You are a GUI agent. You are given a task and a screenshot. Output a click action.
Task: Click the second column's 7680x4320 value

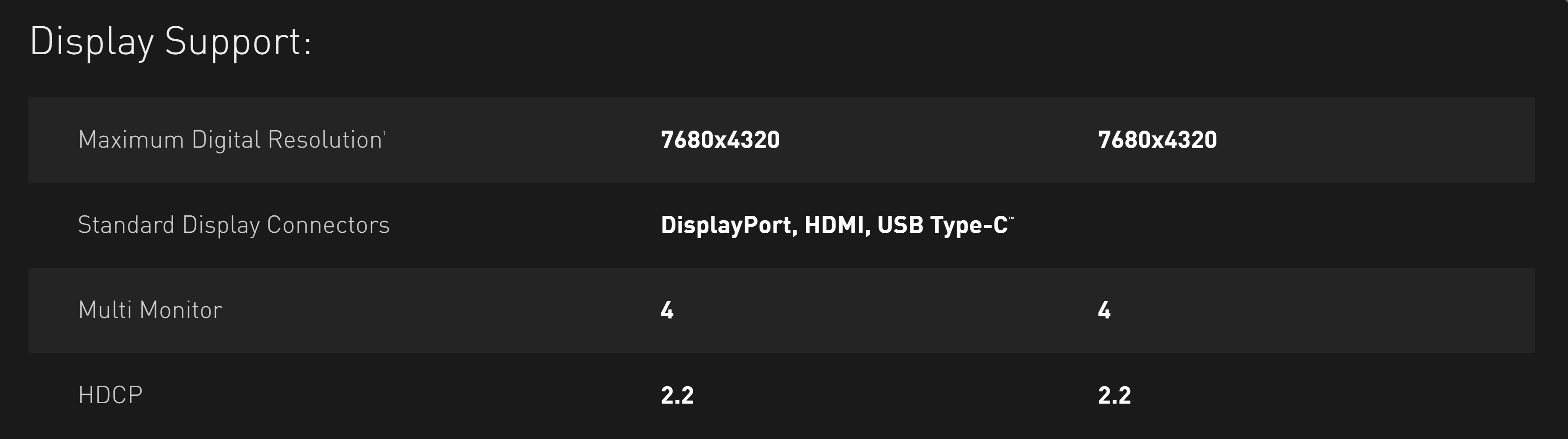pyautogui.click(x=1157, y=140)
